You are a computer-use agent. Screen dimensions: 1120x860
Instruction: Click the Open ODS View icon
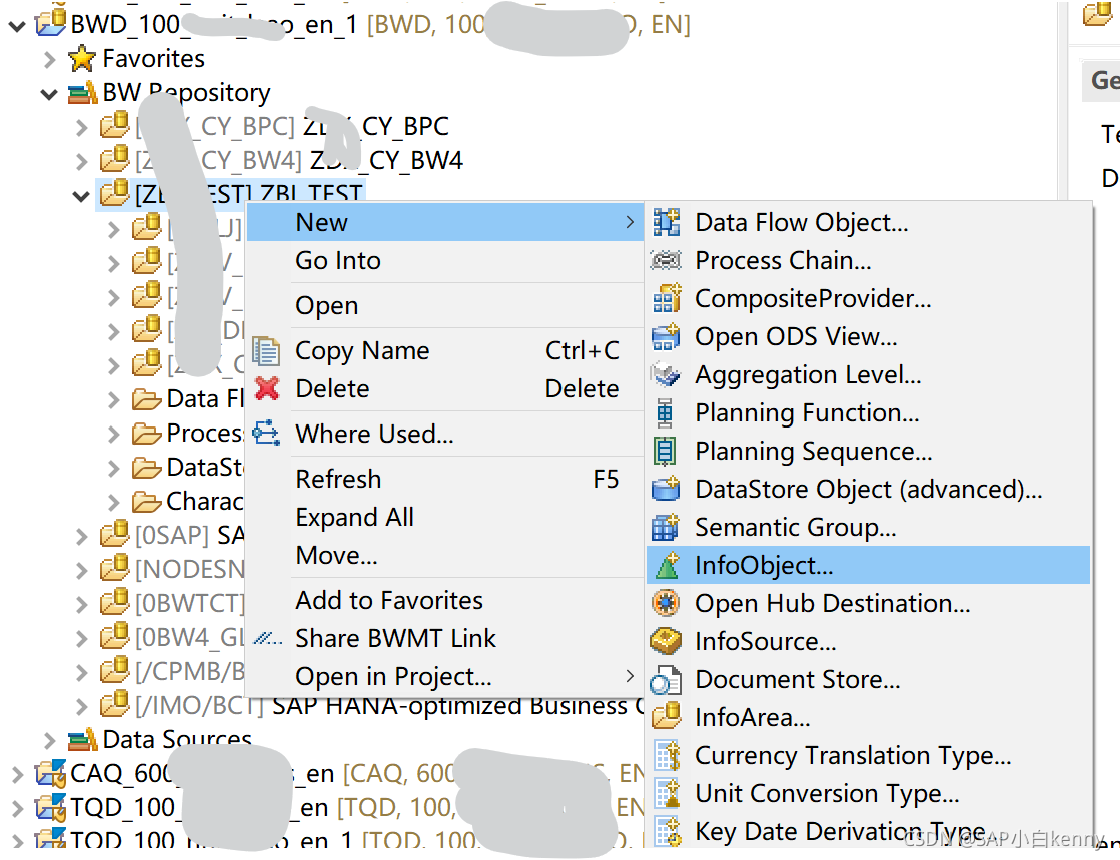click(666, 336)
